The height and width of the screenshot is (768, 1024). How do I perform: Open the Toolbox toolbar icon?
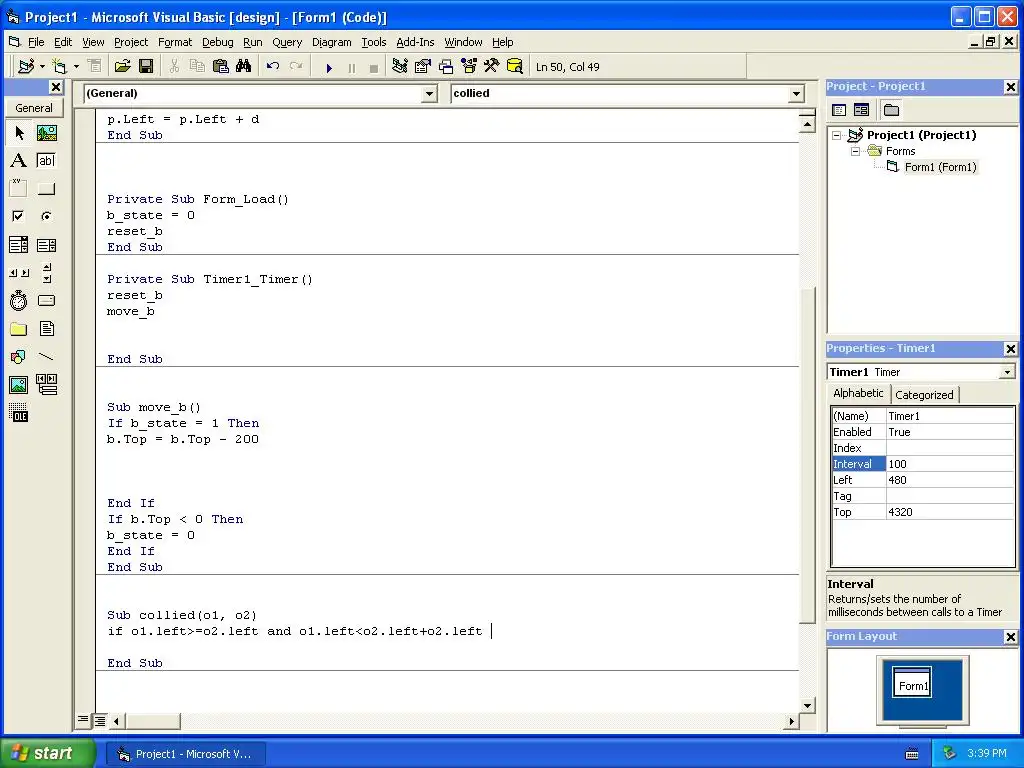pos(492,67)
